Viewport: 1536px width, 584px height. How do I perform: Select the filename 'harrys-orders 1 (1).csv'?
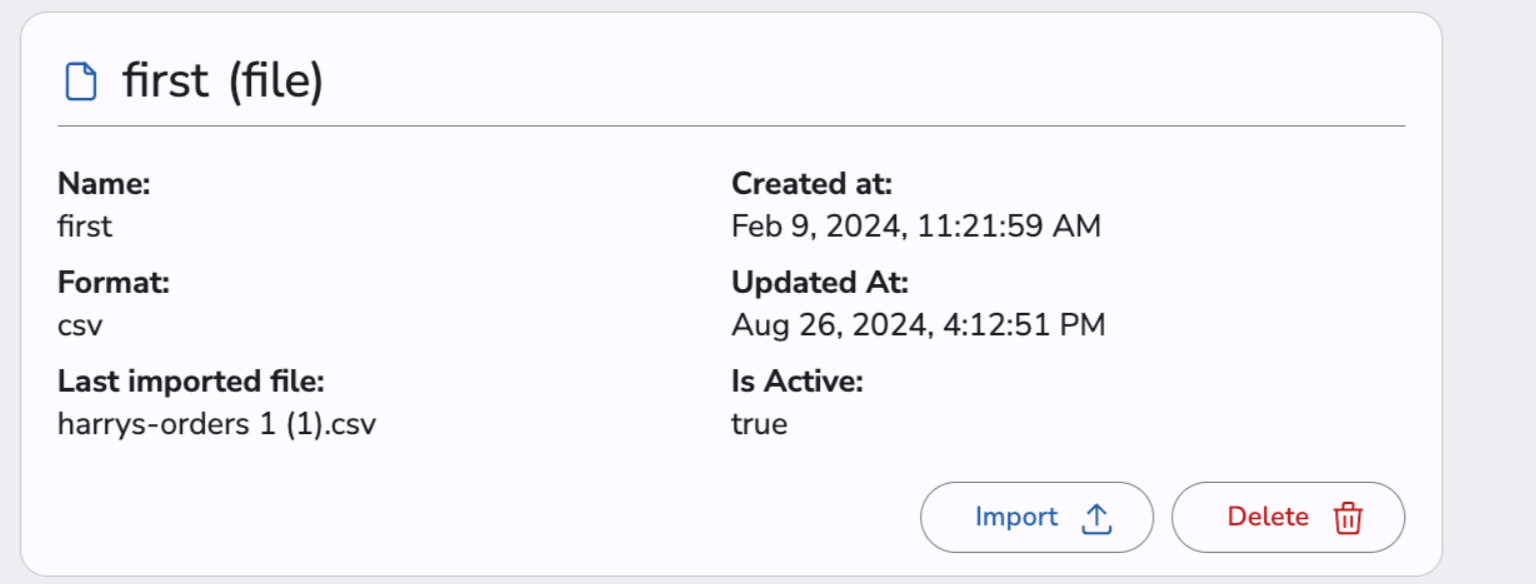pos(217,424)
